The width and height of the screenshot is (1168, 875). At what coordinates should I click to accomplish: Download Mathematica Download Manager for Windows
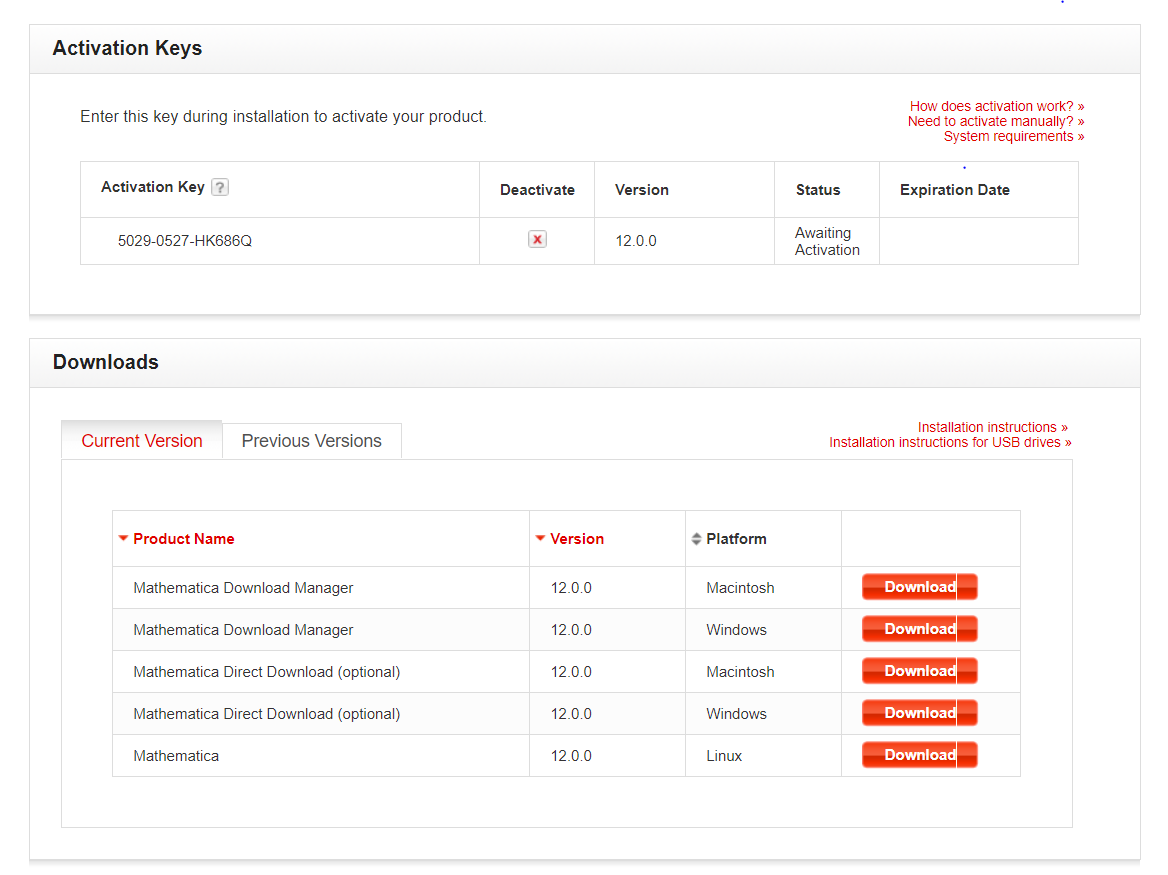[919, 629]
